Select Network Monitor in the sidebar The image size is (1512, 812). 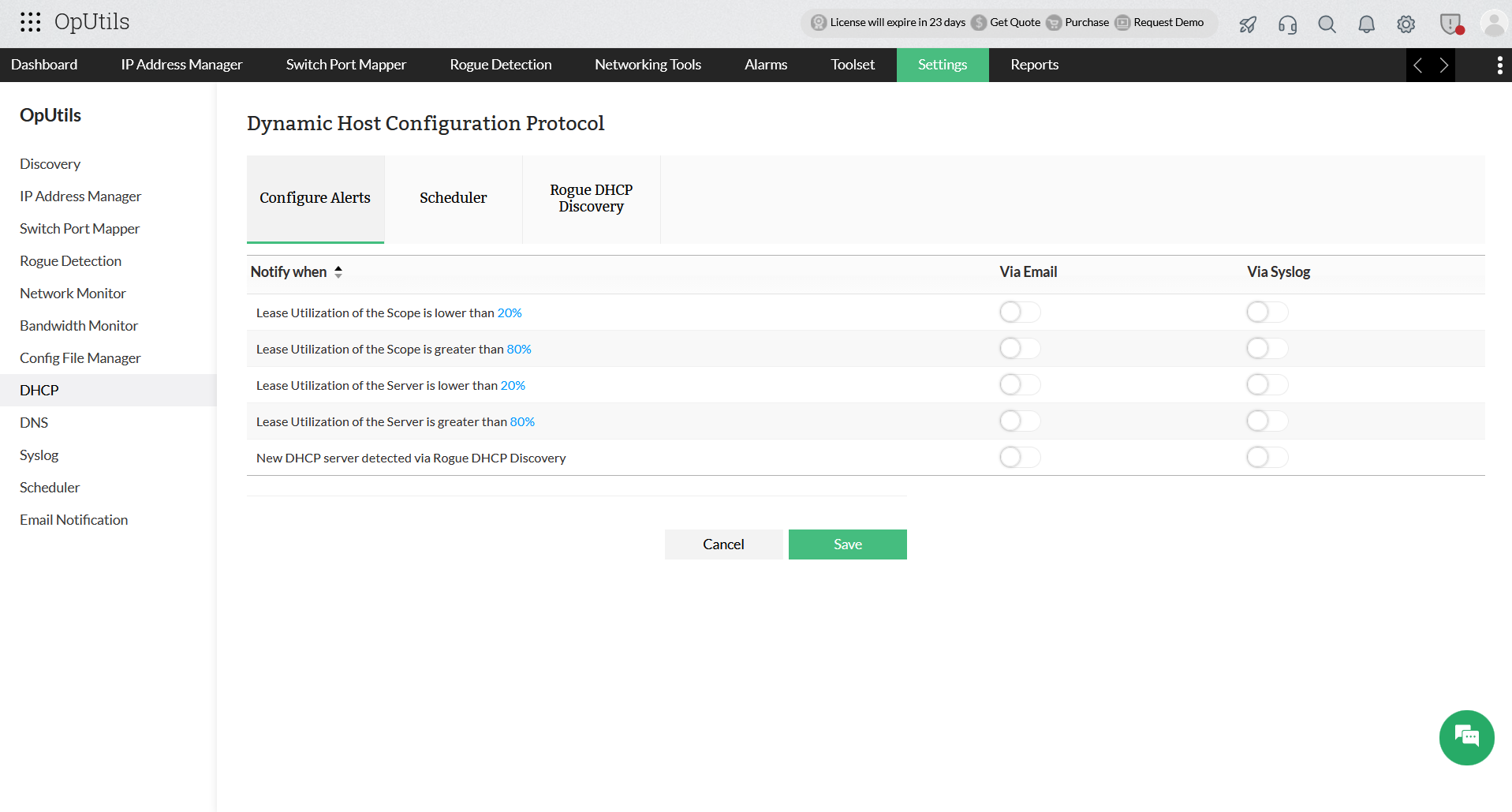108,294
